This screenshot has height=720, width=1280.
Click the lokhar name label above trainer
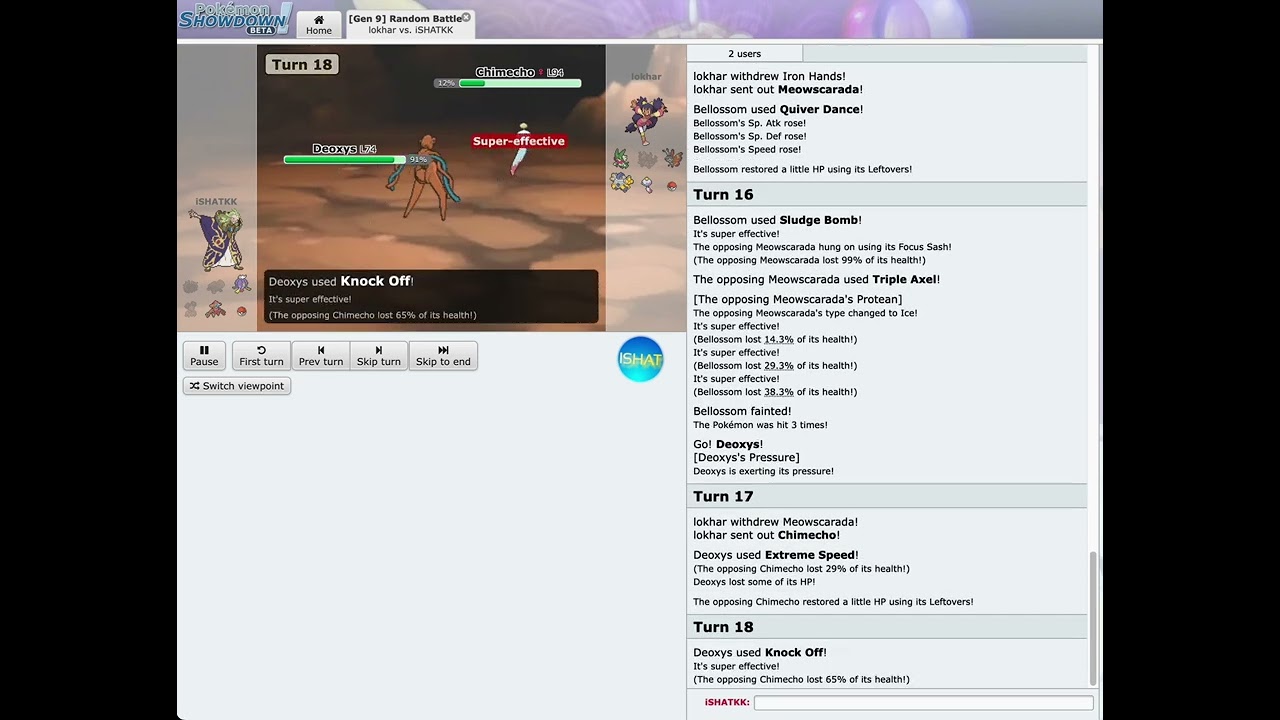point(646,77)
